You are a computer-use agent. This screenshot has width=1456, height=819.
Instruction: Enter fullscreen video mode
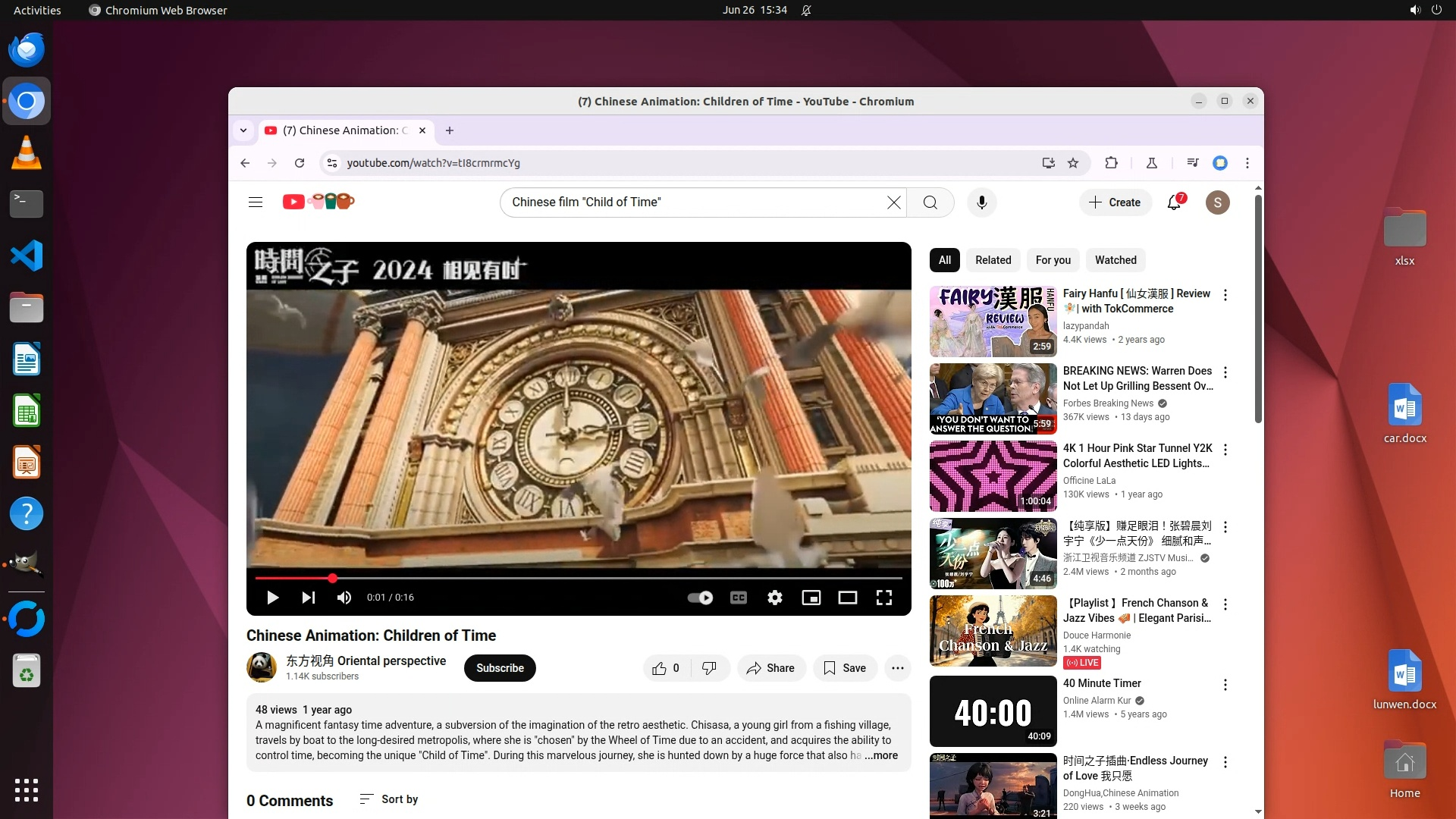pyautogui.click(x=883, y=598)
